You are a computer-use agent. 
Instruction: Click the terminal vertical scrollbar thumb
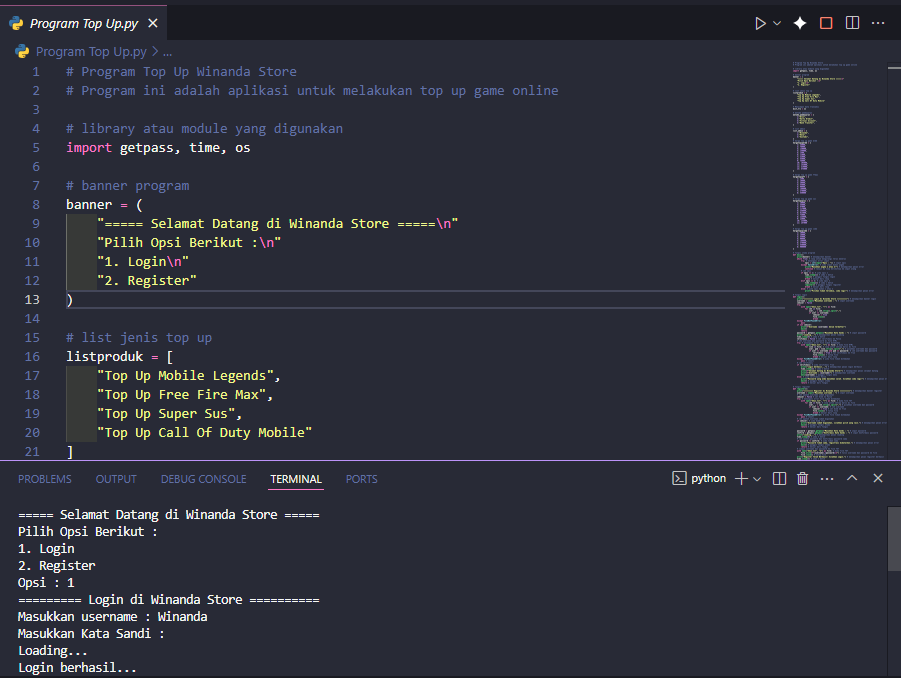coord(894,539)
